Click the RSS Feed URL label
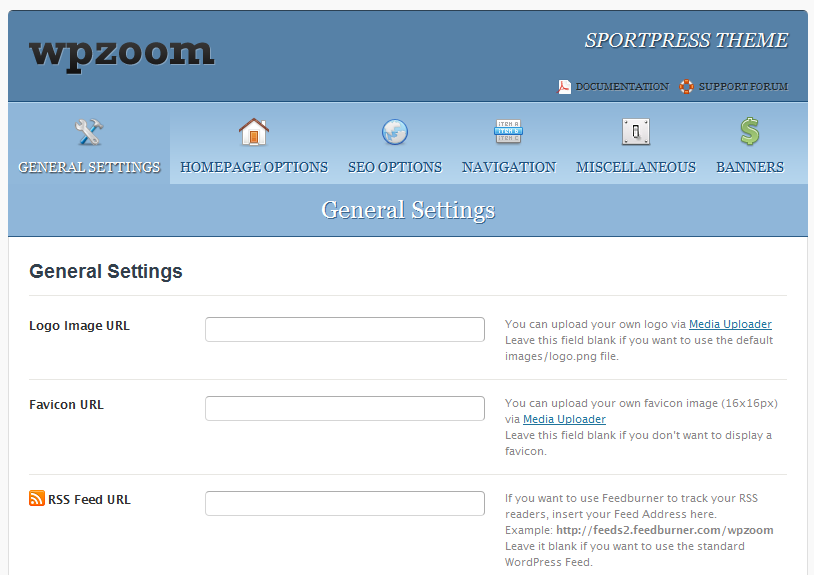This screenshot has width=814, height=575. tap(89, 500)
